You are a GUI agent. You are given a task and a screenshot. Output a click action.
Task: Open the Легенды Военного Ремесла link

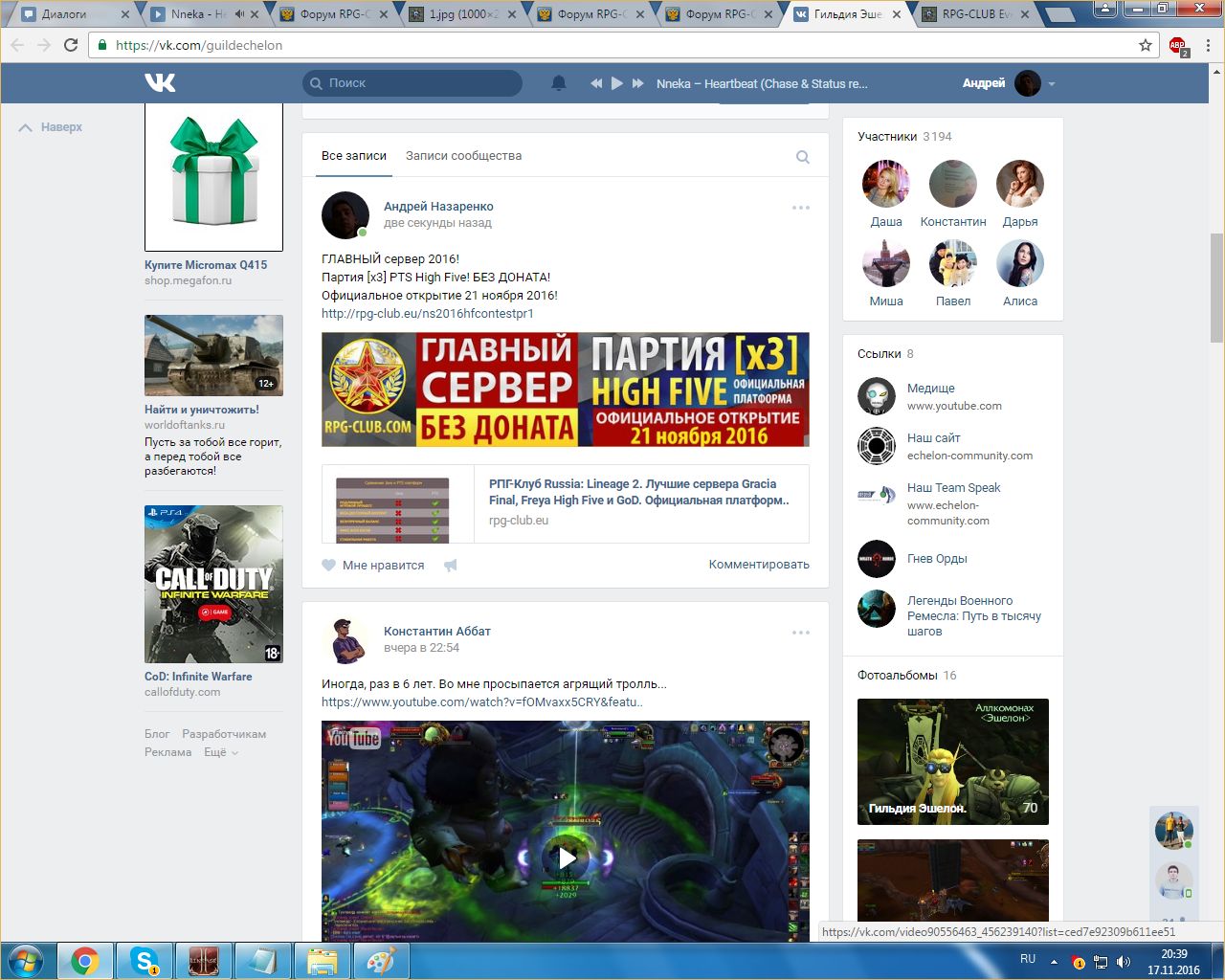(x=974, y=616)
